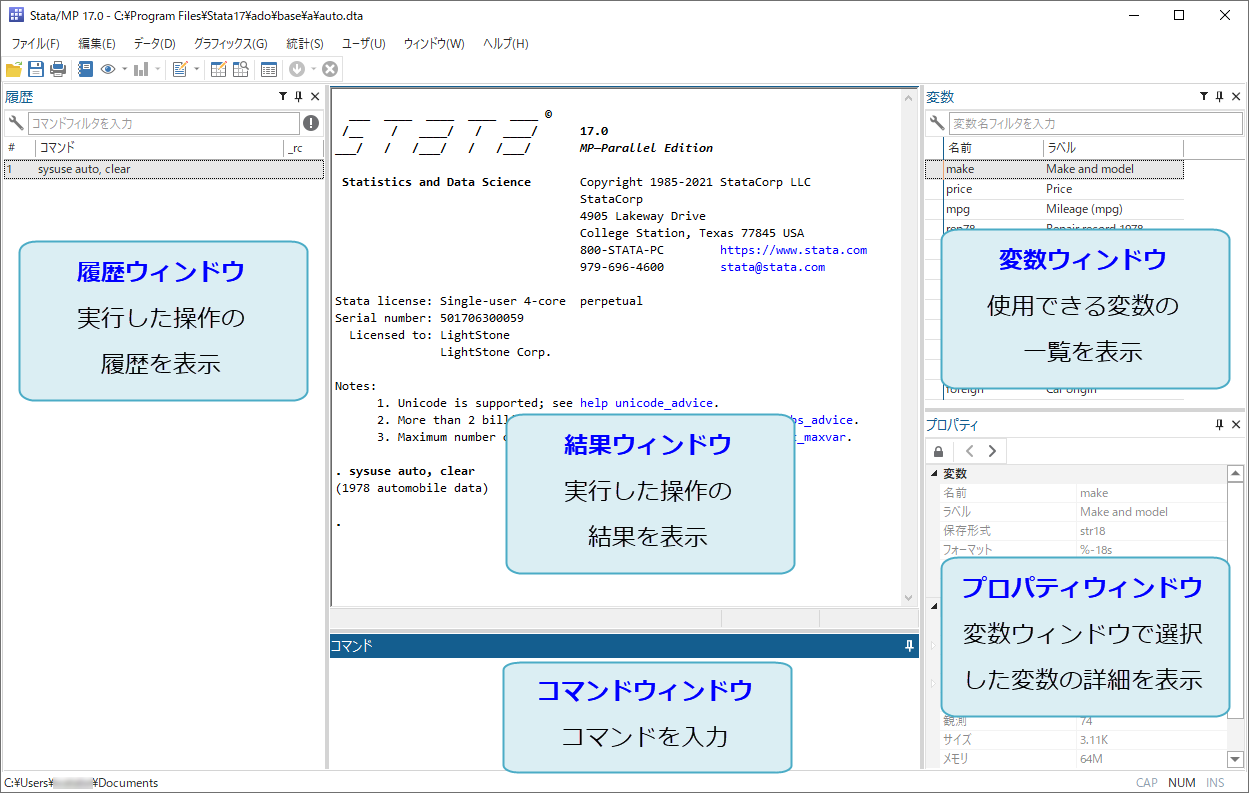Viewport: 1249px width, 793px height.
Task: Go to previous variable in プロパティ
Action: pyautogui.click(x=970, y=451)
